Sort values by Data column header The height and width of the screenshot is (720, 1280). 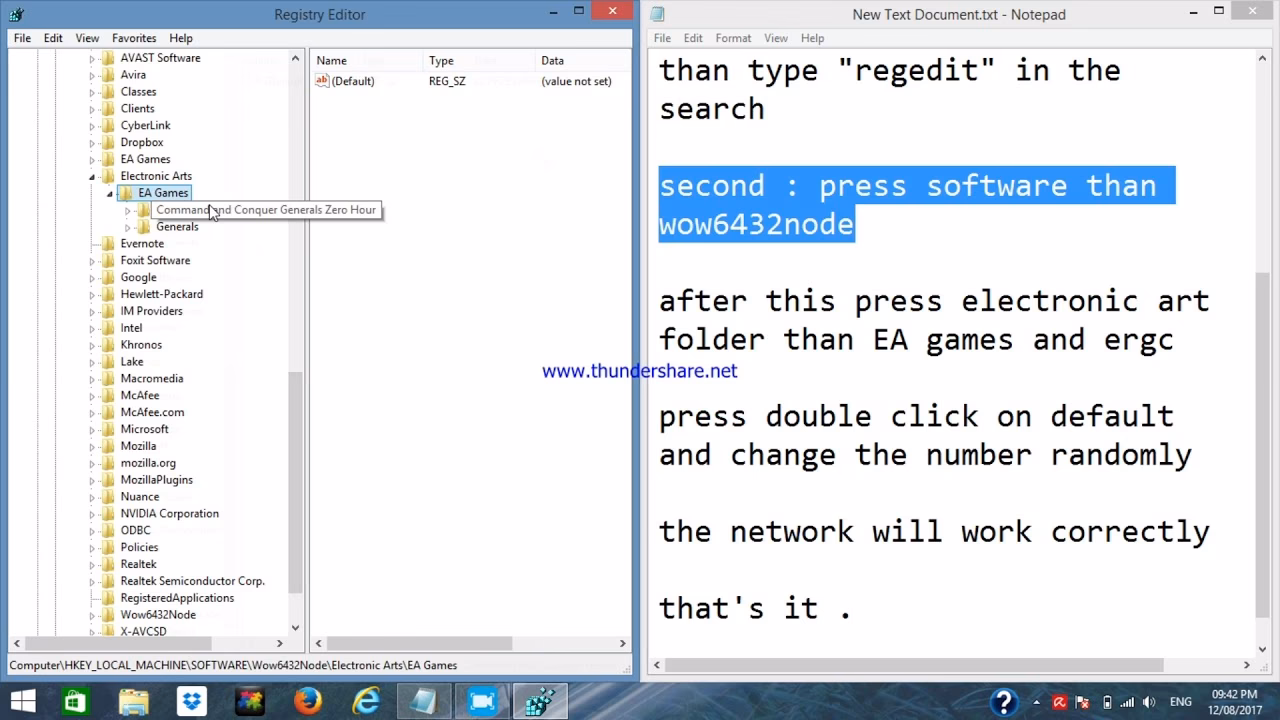tap(582, 61)
